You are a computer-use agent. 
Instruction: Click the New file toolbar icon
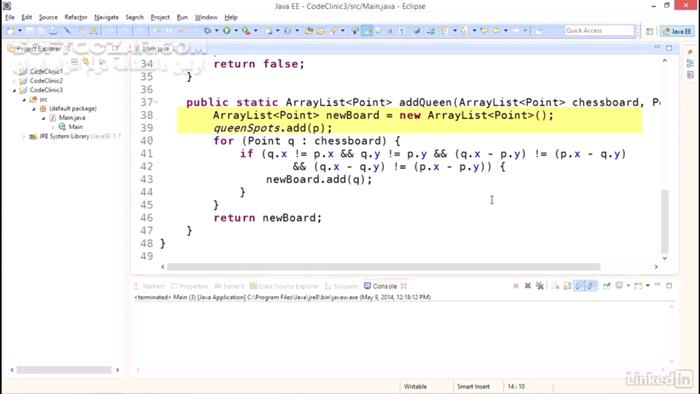[x=11, y=31]
